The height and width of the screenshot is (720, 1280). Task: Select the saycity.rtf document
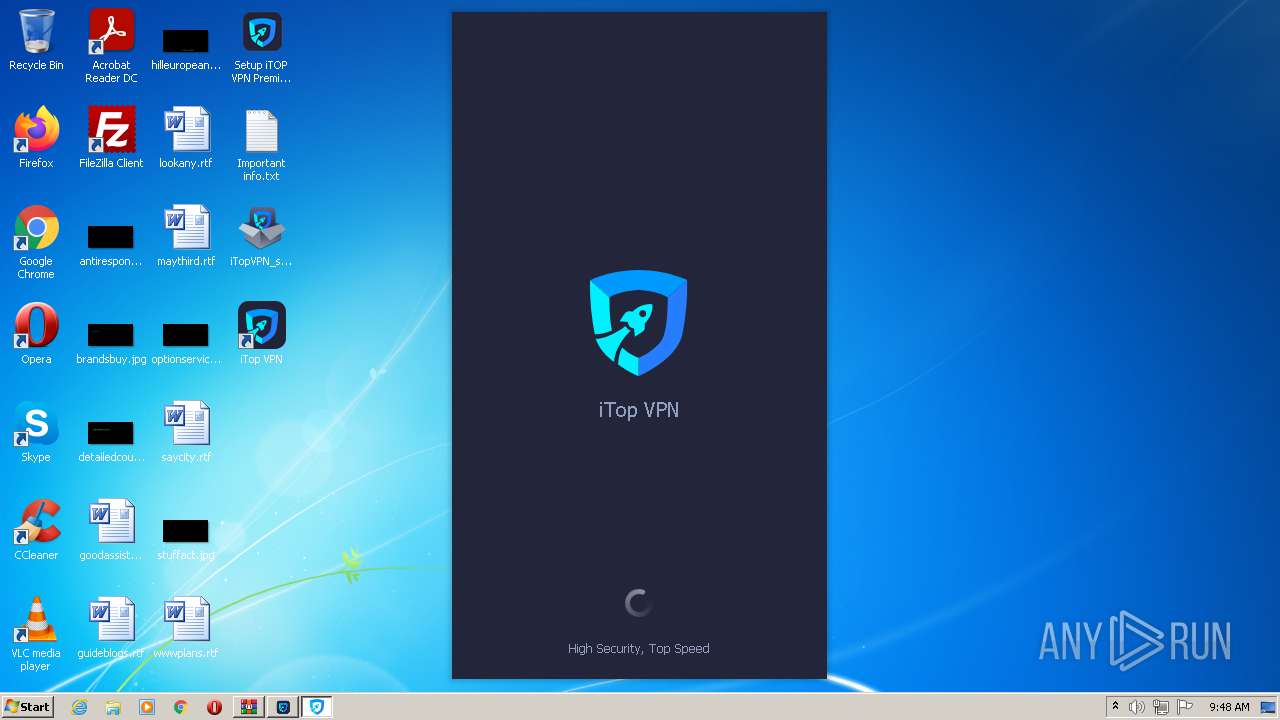click(186, 432)
